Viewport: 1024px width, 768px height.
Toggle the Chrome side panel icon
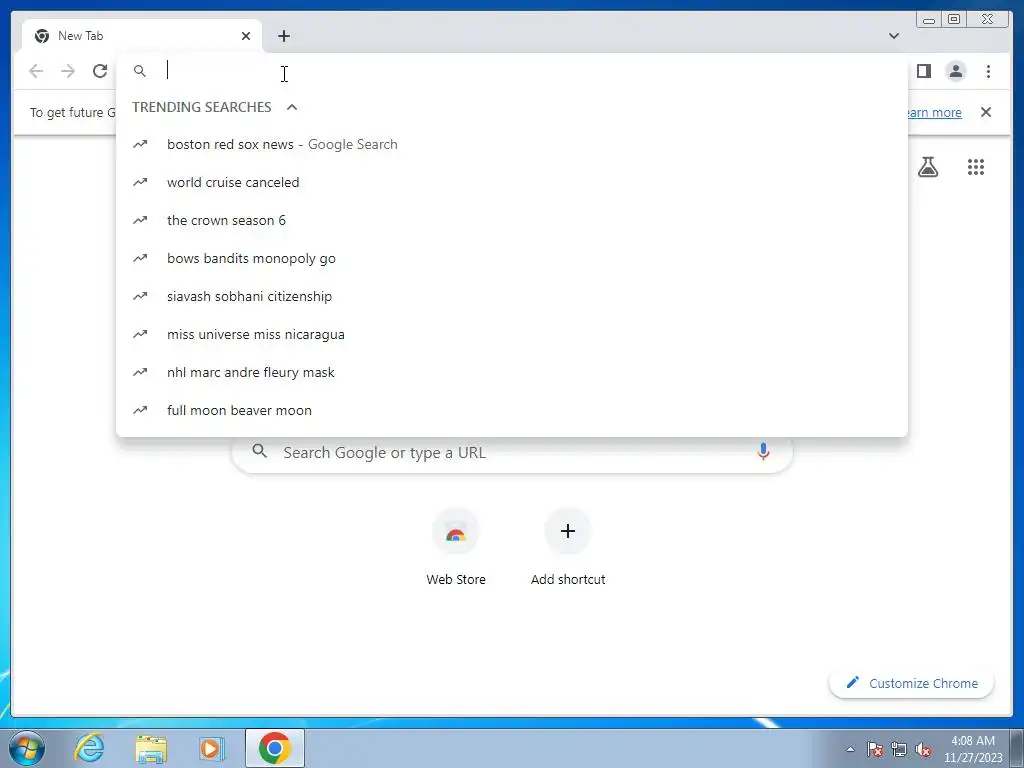pos(923,71)
